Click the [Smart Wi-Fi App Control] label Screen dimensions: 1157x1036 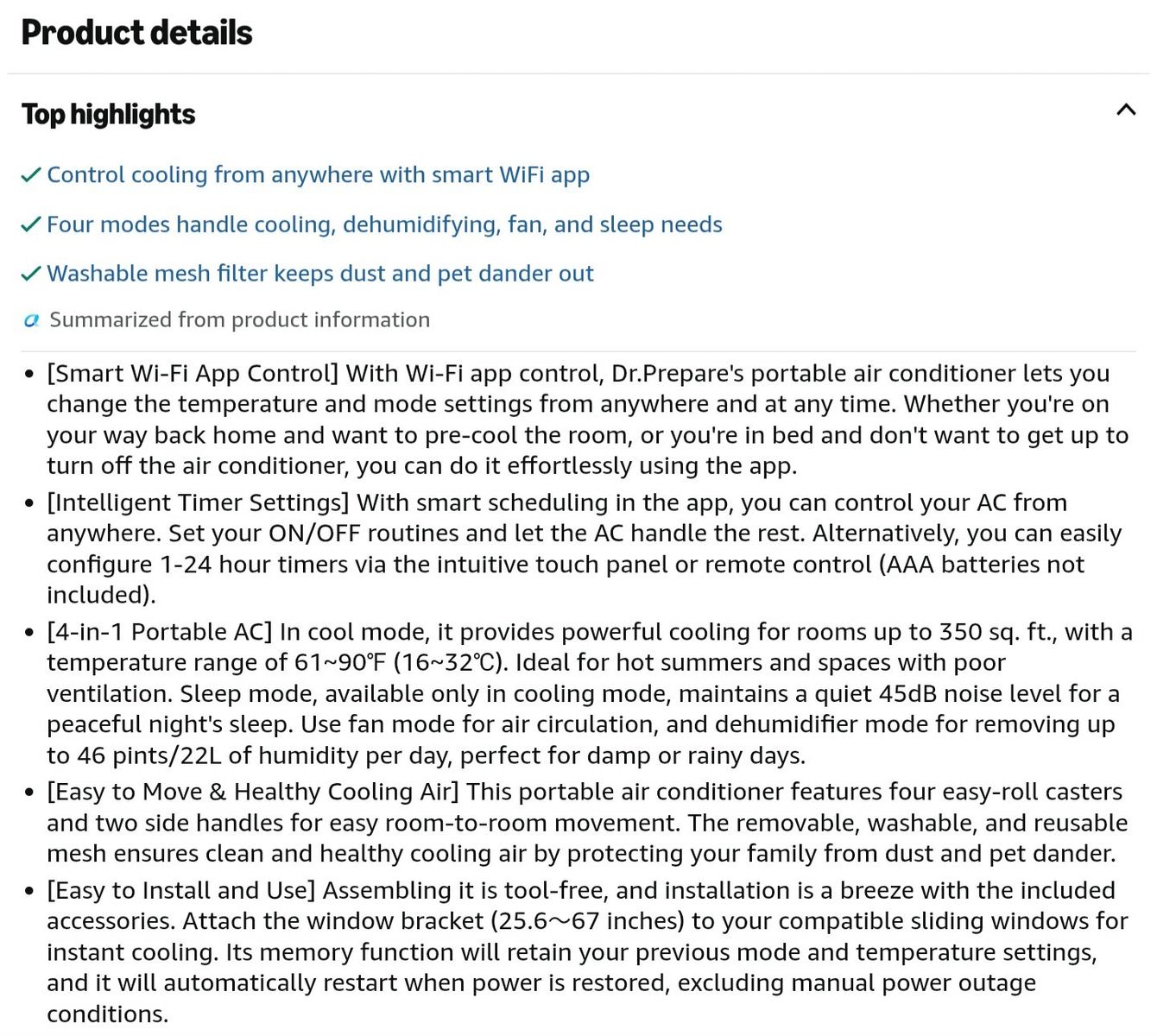[x=193, y=374]
